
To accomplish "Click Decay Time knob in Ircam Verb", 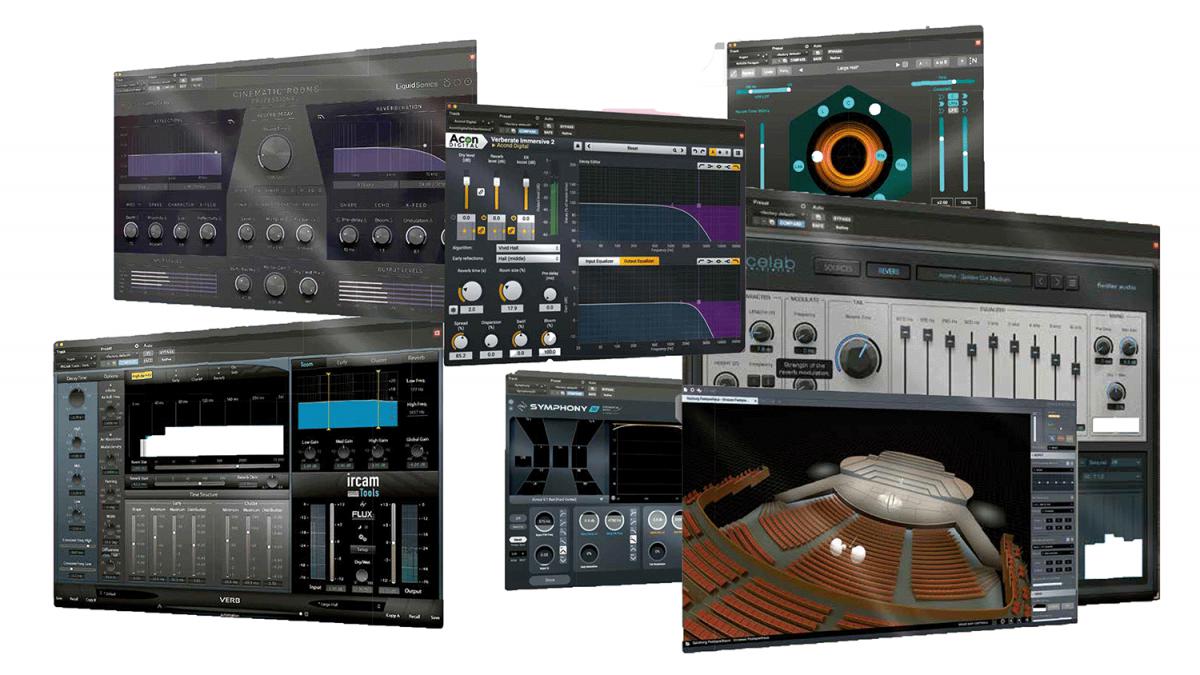I will 77,397.
